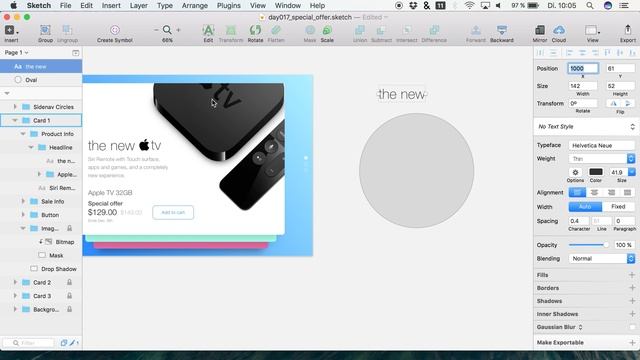
Task: Open the File menu
Action: (65, 6)
